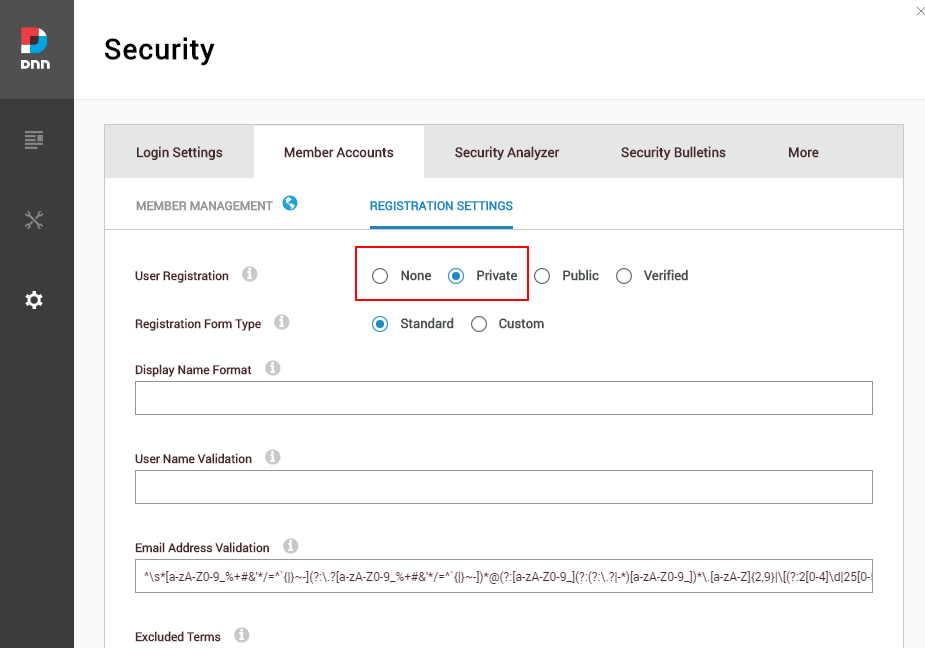Show the info tooltip for Excluded Terms
The height and width of the screenshot is (648, 925).
click(241, 635)
